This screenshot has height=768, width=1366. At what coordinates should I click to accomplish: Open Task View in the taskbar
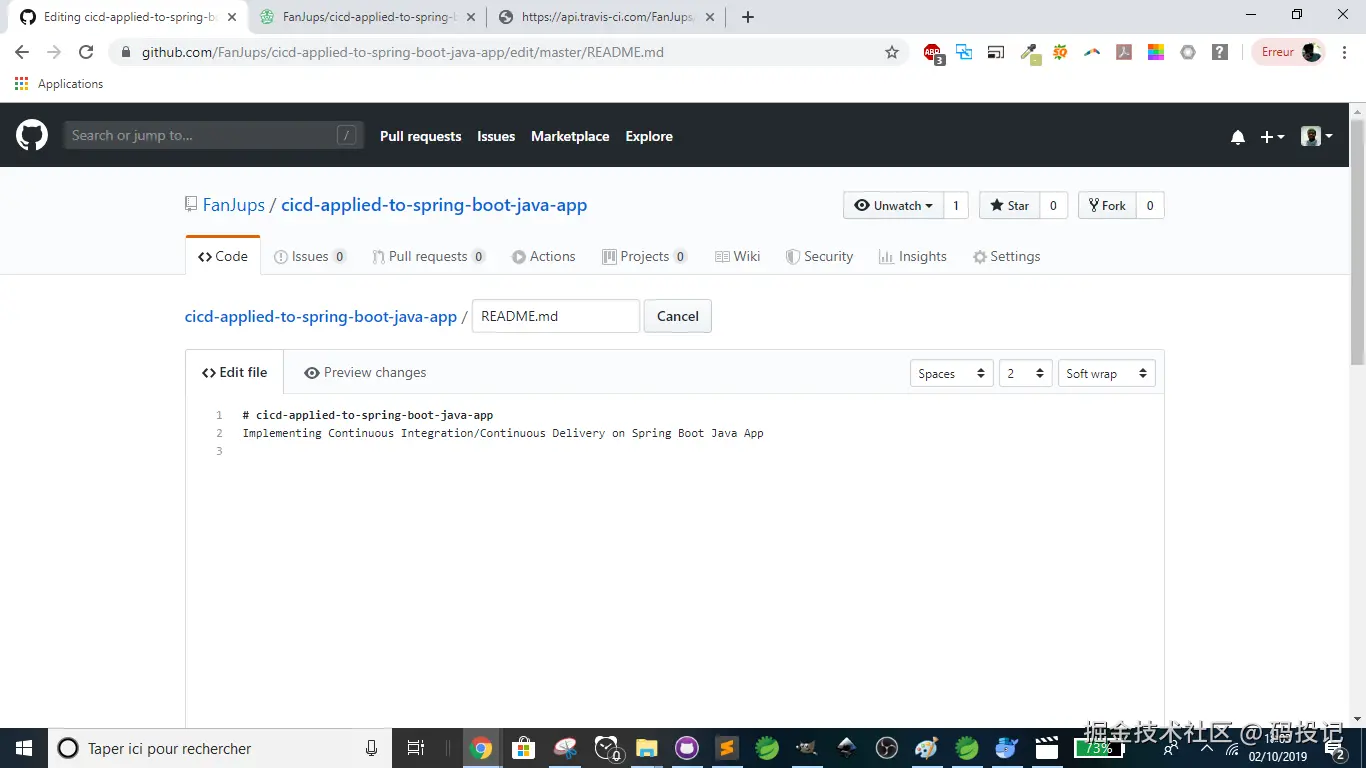(x=416, y=748)
